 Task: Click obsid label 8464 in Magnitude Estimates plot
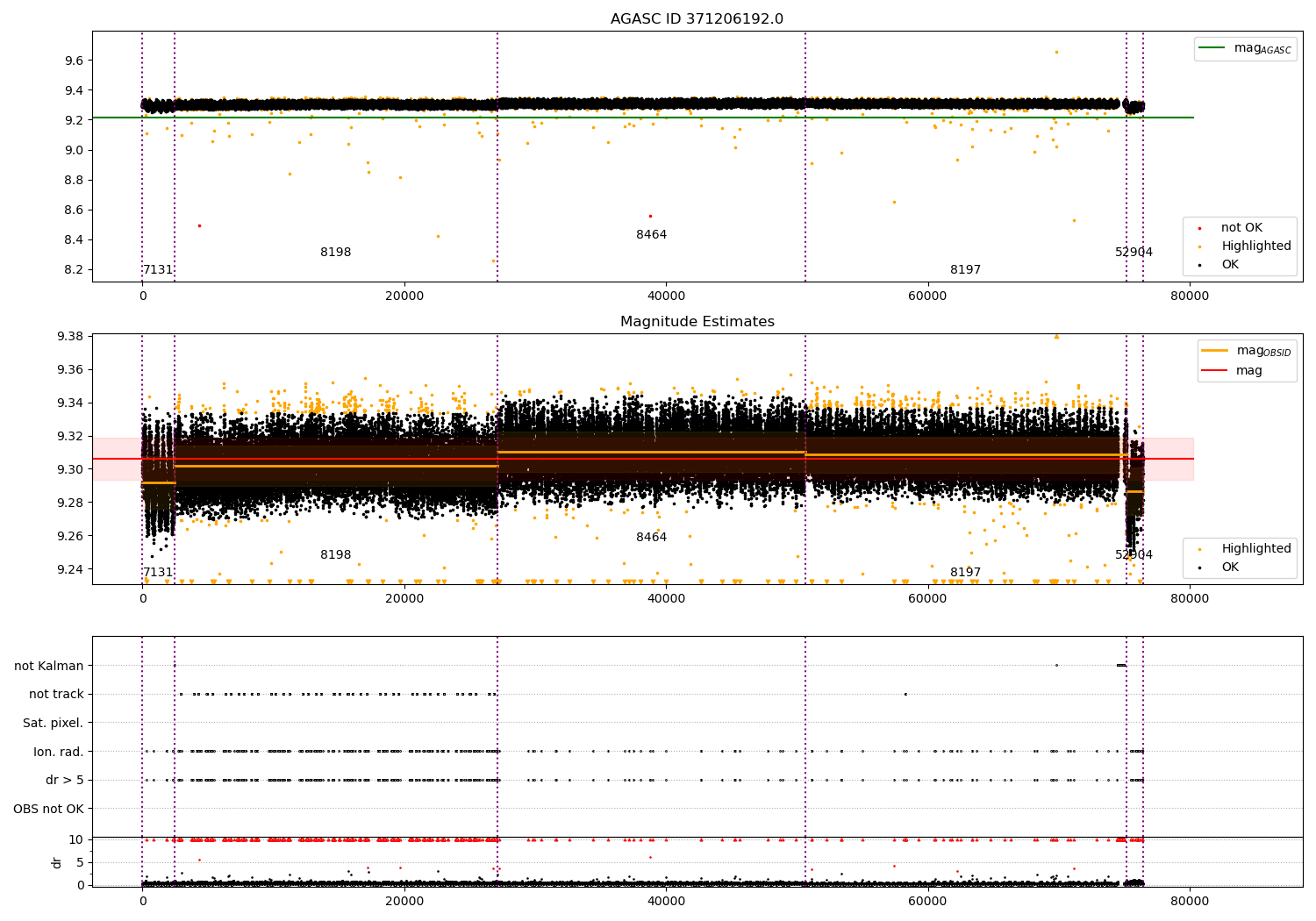(x=651, y=538)
